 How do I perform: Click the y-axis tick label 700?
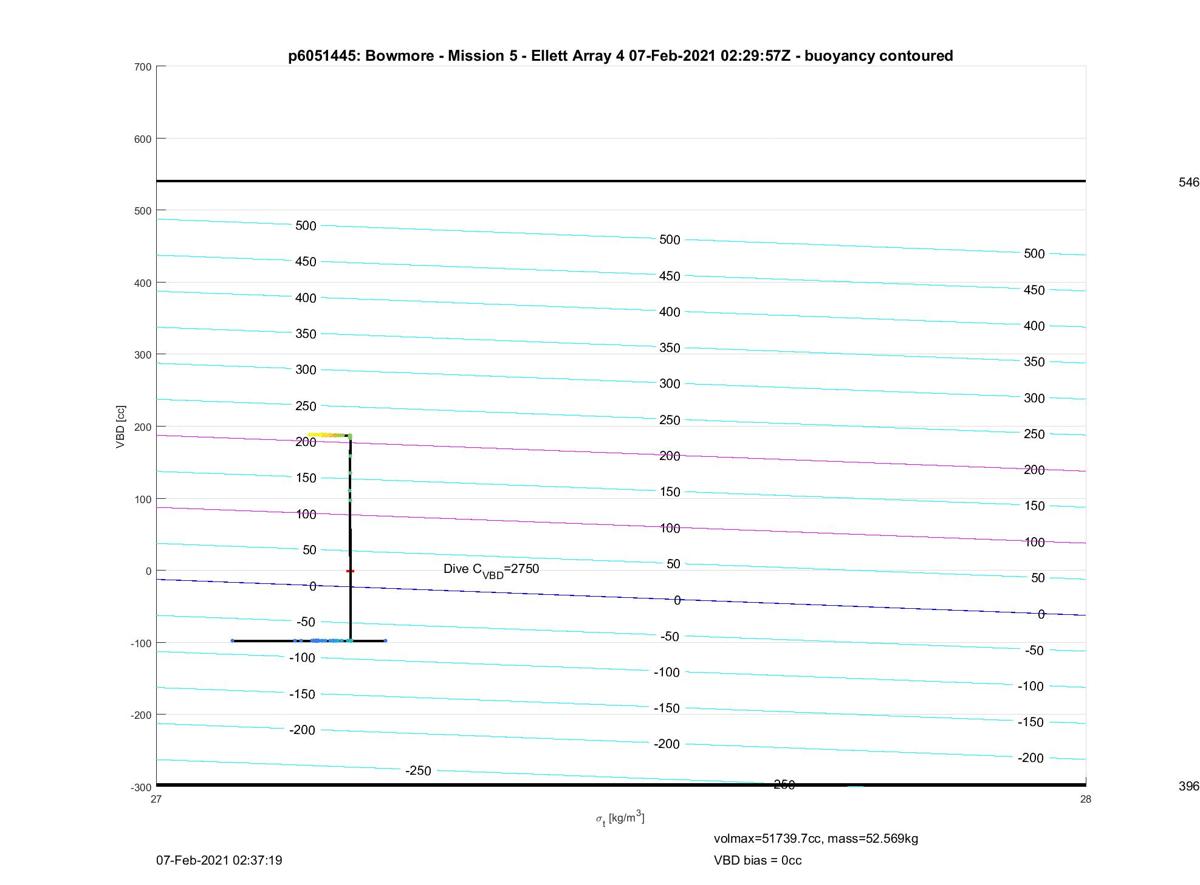[141, 67]
